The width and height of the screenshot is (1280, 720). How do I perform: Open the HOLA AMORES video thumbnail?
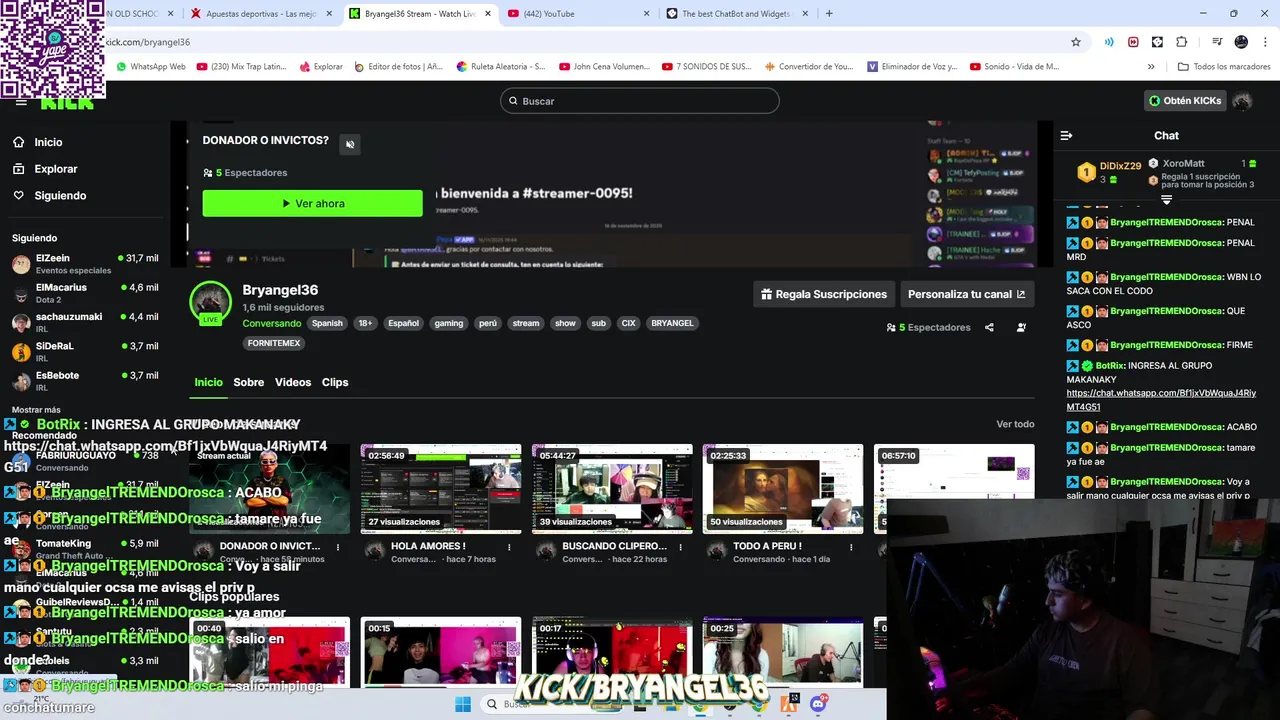441,488
